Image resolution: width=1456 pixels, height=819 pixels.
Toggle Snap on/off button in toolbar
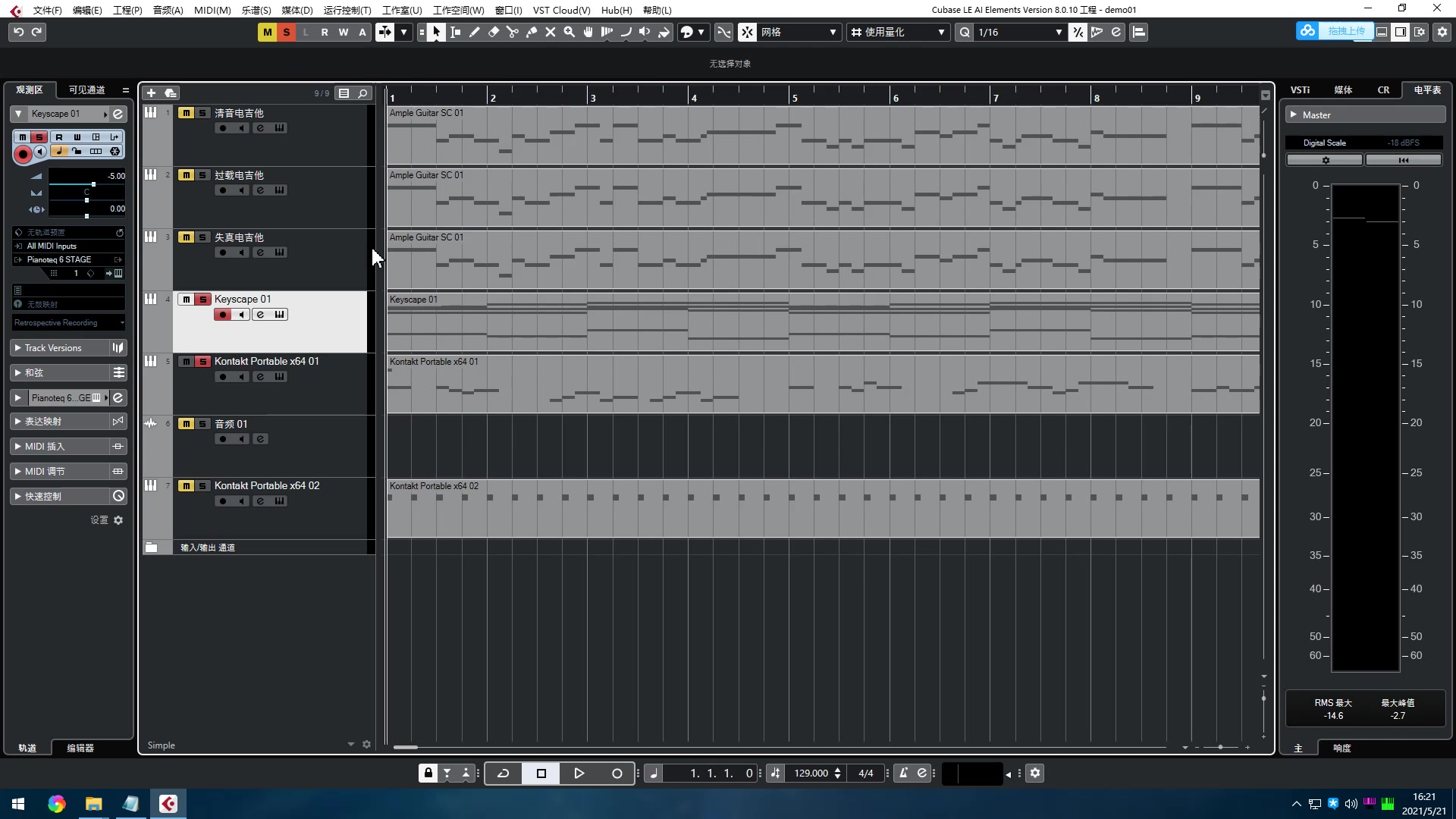tap(747, 32)
